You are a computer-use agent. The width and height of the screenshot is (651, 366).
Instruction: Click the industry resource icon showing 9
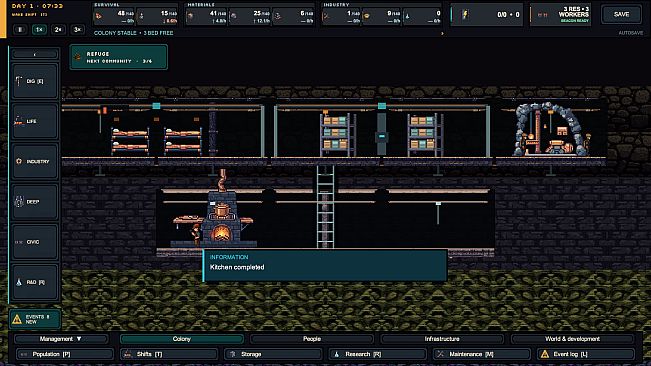point(367,17)
